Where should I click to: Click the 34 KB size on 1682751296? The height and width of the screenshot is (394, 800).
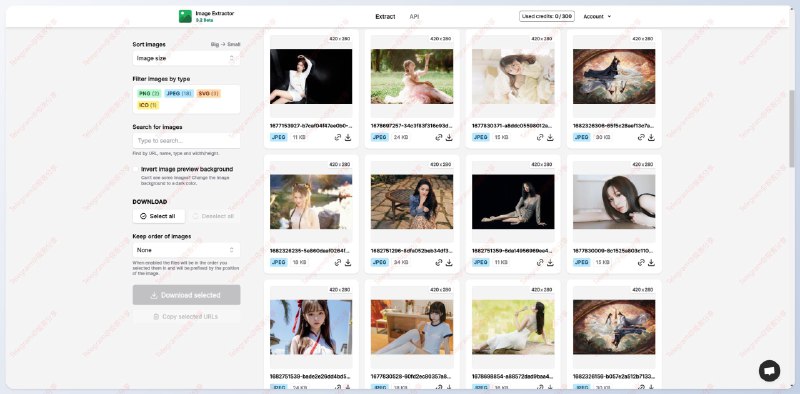tap(401, 262)
